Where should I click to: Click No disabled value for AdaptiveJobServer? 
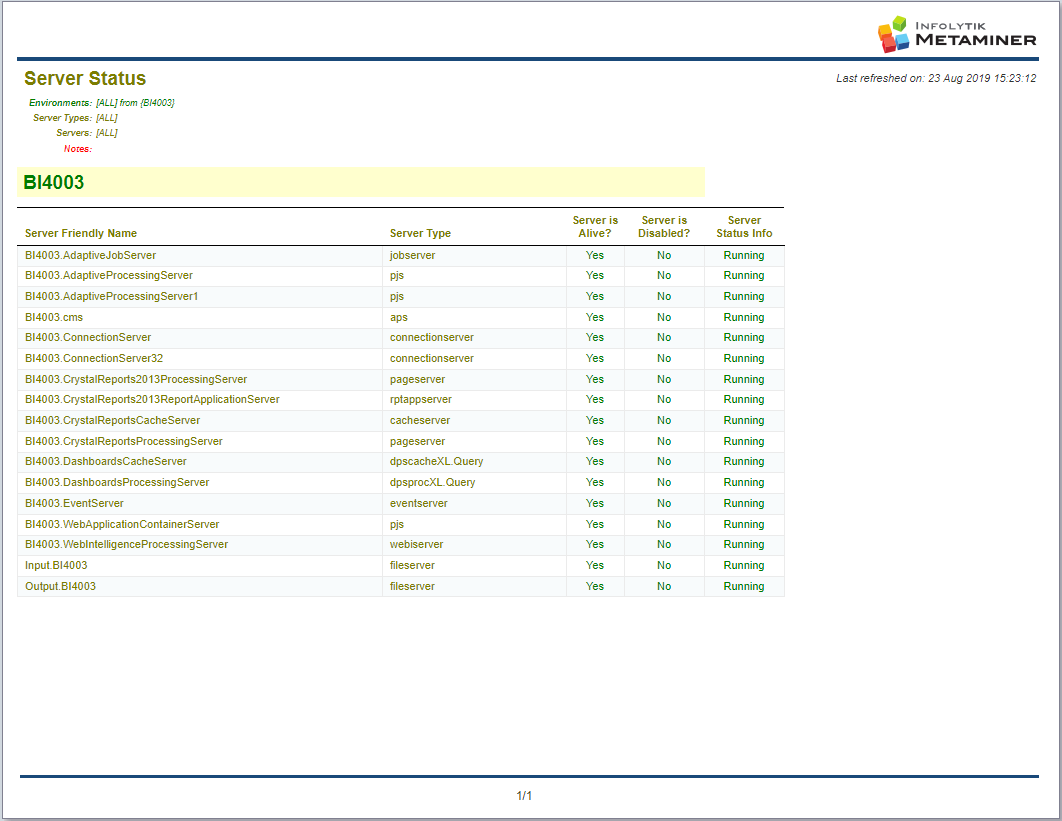(x=664, y=255)
